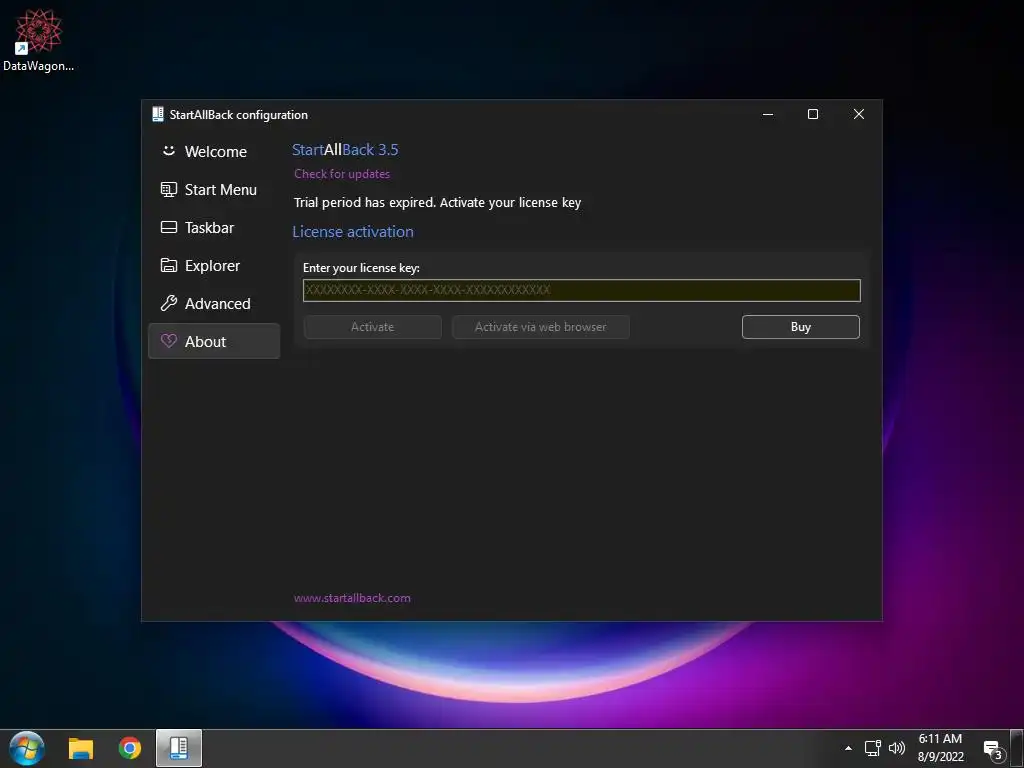Screen dimensions: 1024x768
Task: Open the www.startallback.com link
Action: [x=352, y=598]
